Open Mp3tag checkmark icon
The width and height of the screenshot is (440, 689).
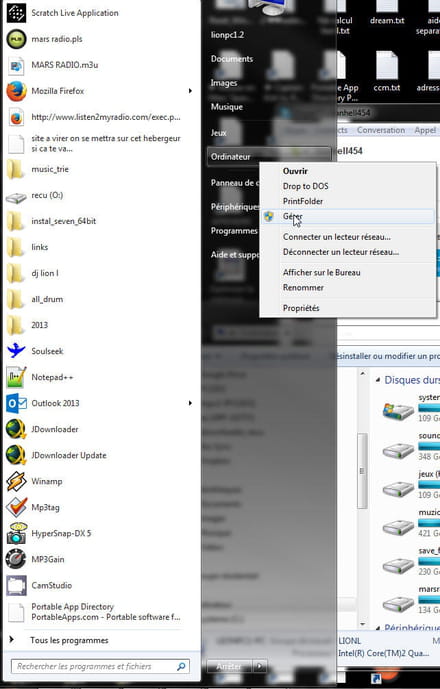[x=16, y=507]
